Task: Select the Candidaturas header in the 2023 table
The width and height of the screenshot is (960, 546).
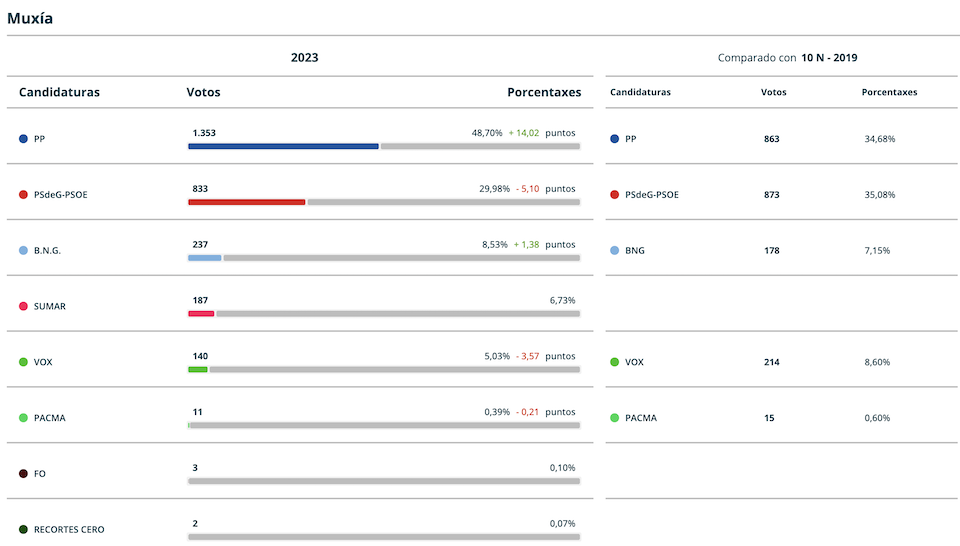Action: click(59, 92)
